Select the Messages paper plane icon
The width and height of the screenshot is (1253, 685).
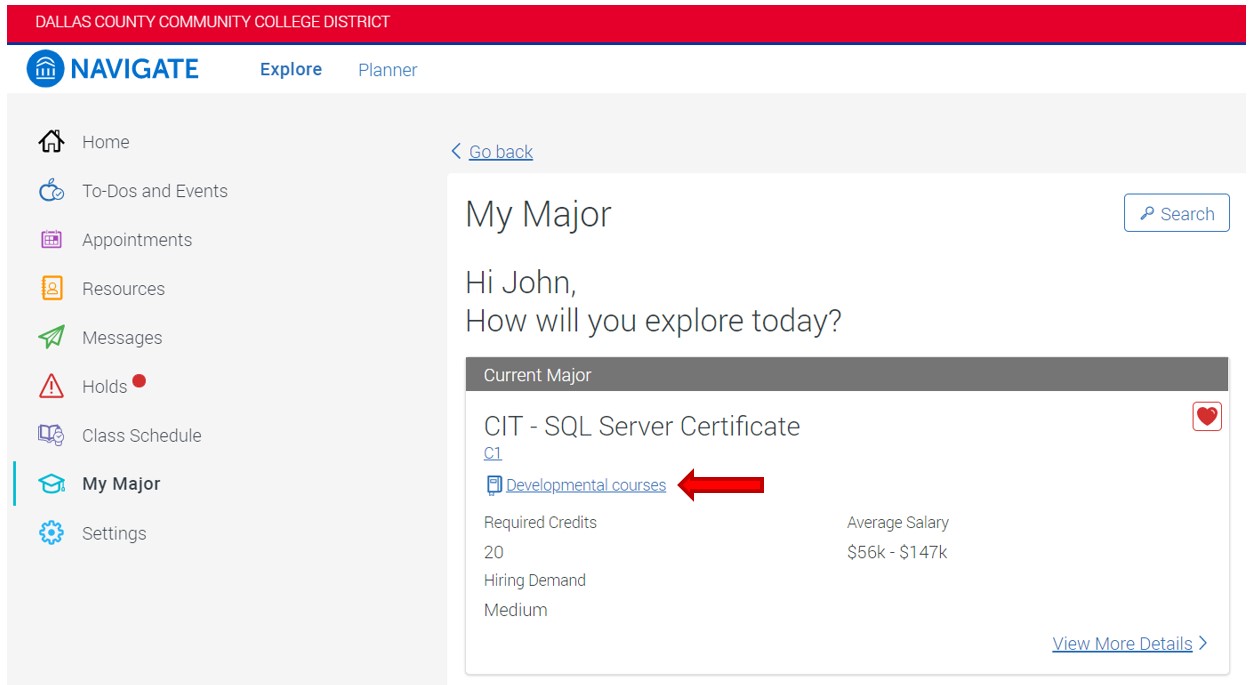click(51, 337)
